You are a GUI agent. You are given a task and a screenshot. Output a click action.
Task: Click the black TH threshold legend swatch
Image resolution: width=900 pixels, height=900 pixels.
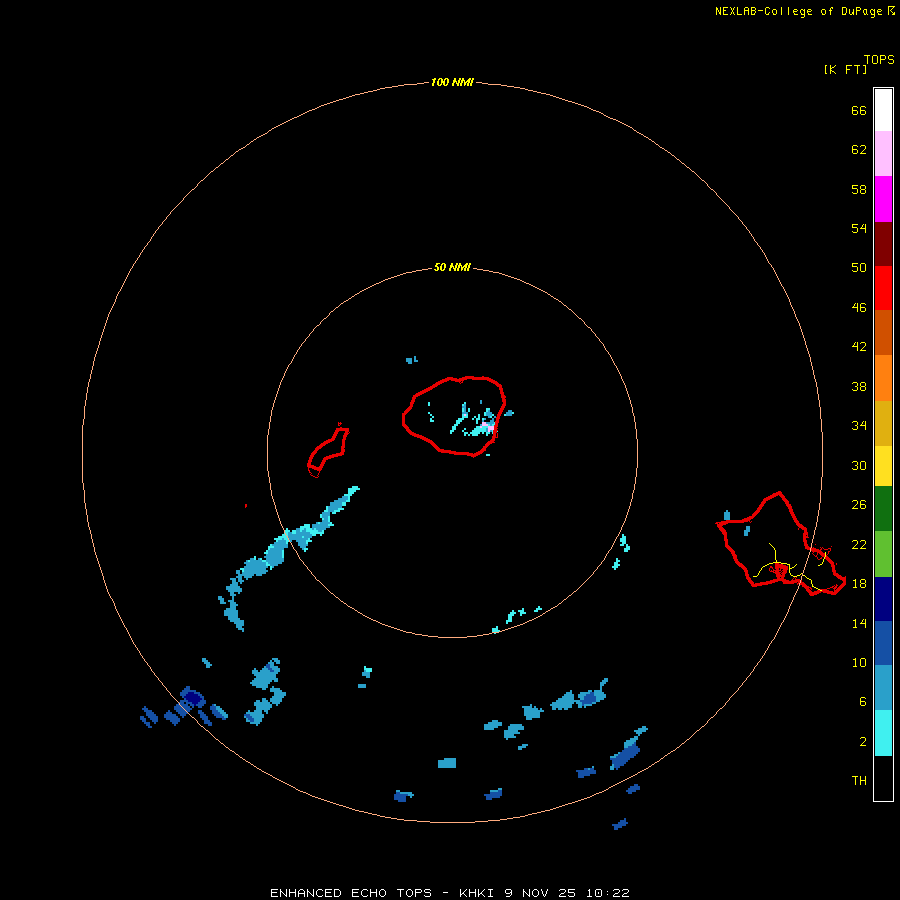(x=883, y=778)
